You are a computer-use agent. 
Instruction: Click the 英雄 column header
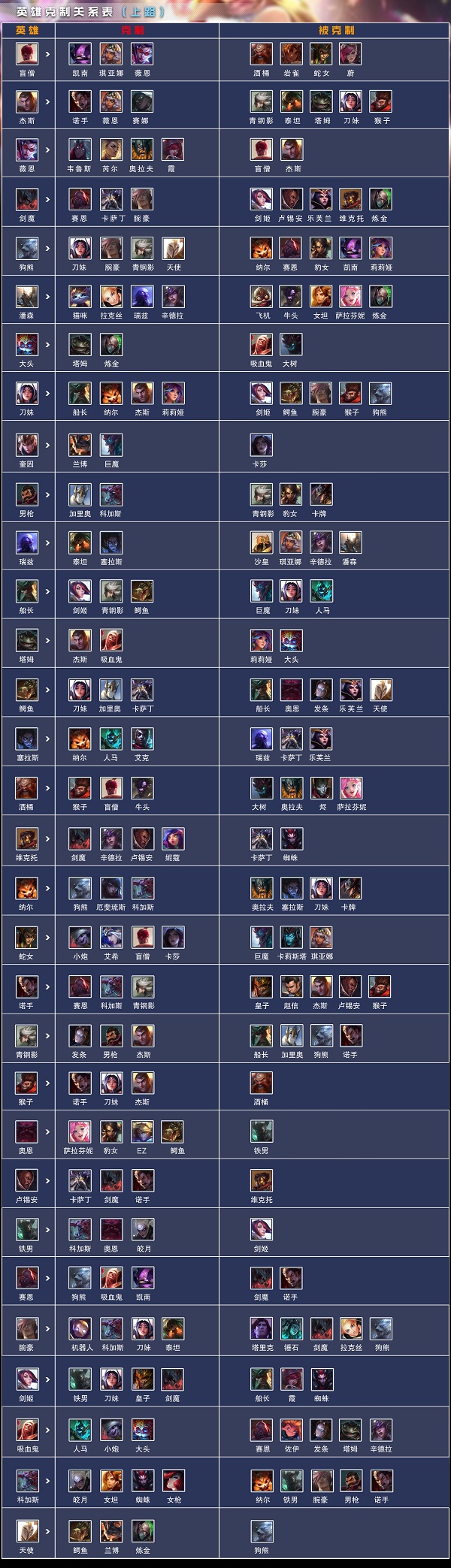coord(27,30)
